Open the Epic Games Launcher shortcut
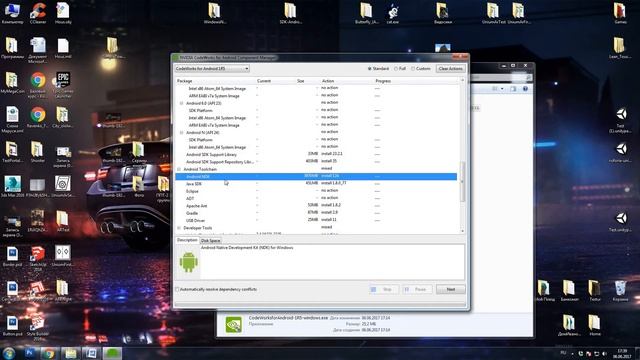This screenshot has height=360, width=640. tap(63, 84)
